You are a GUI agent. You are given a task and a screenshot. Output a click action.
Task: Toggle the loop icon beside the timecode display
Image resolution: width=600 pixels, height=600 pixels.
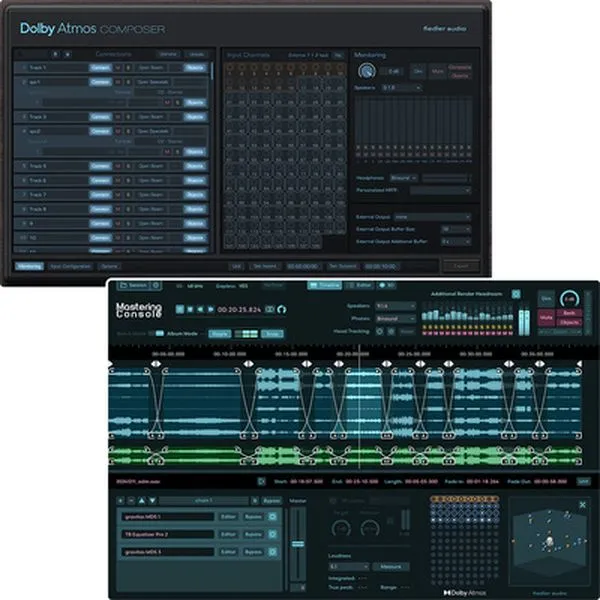click(270, 309)
